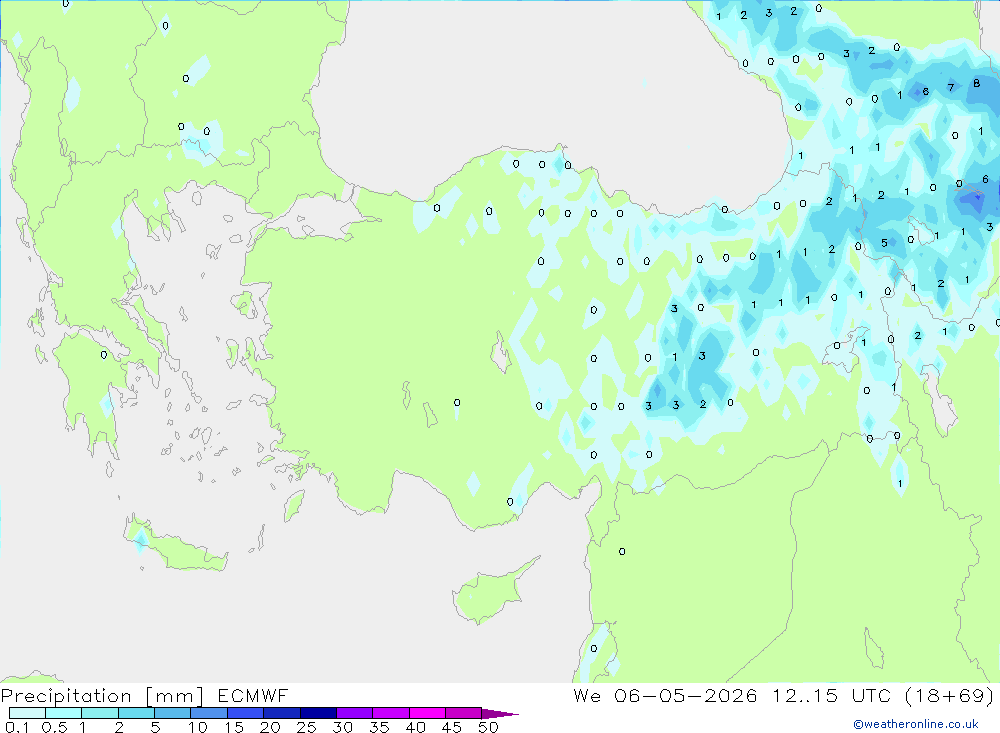Select the "50" legend scale label
The image size is (1000, 733).
[489, 727]
